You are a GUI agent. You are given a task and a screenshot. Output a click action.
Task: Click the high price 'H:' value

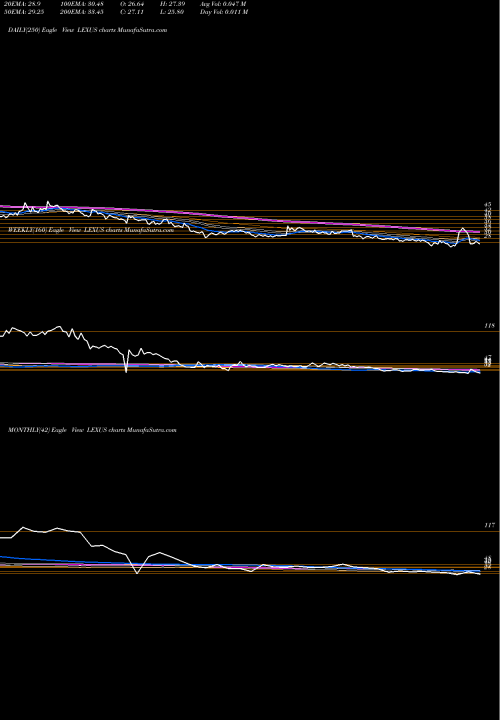tap(174, 4)
